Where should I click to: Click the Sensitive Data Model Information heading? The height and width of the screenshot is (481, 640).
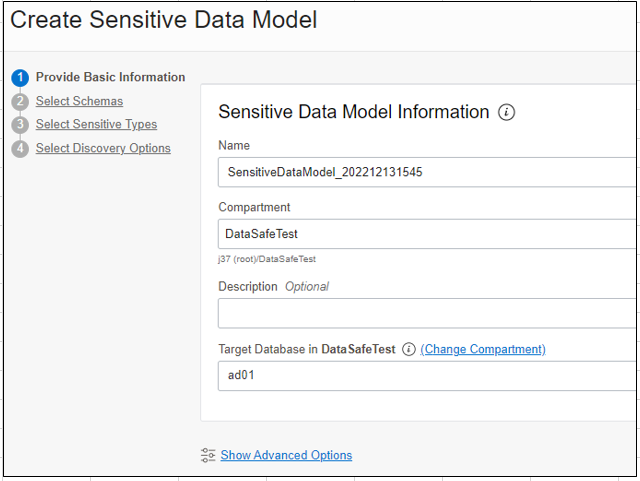pyautogui.click(x=353, y=112)
